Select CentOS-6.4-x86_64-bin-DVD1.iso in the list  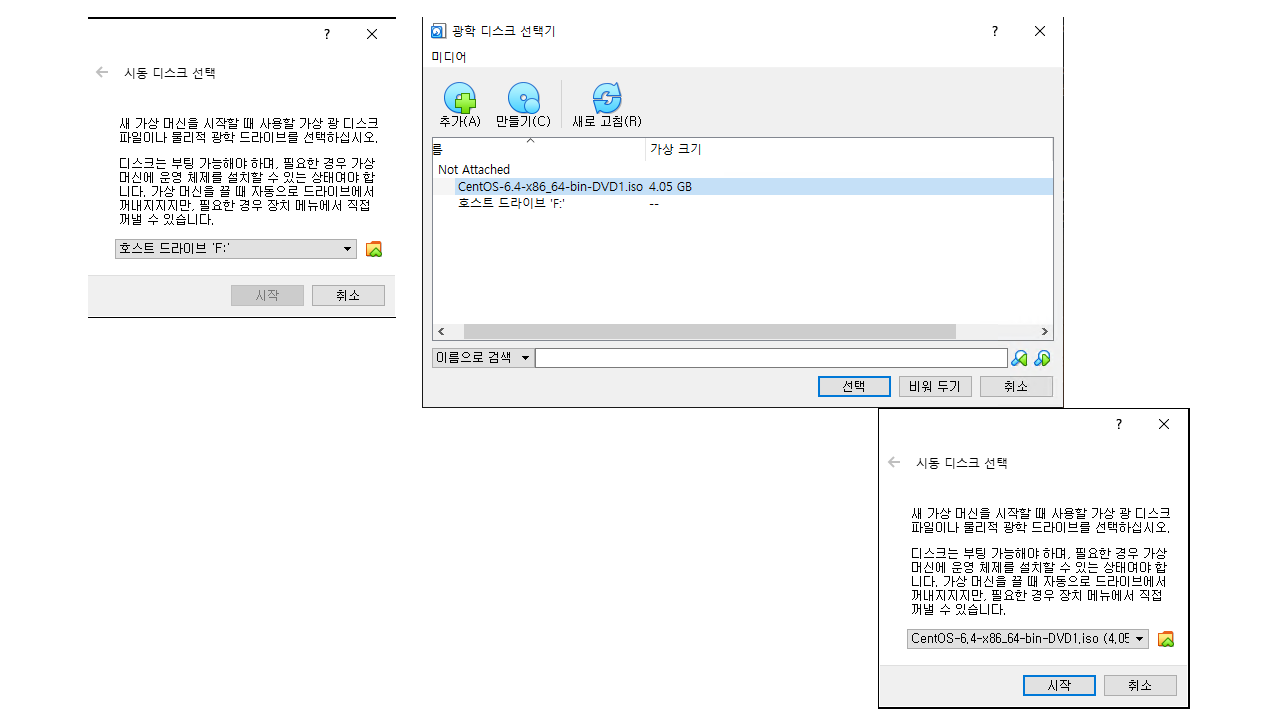[549, 187]
